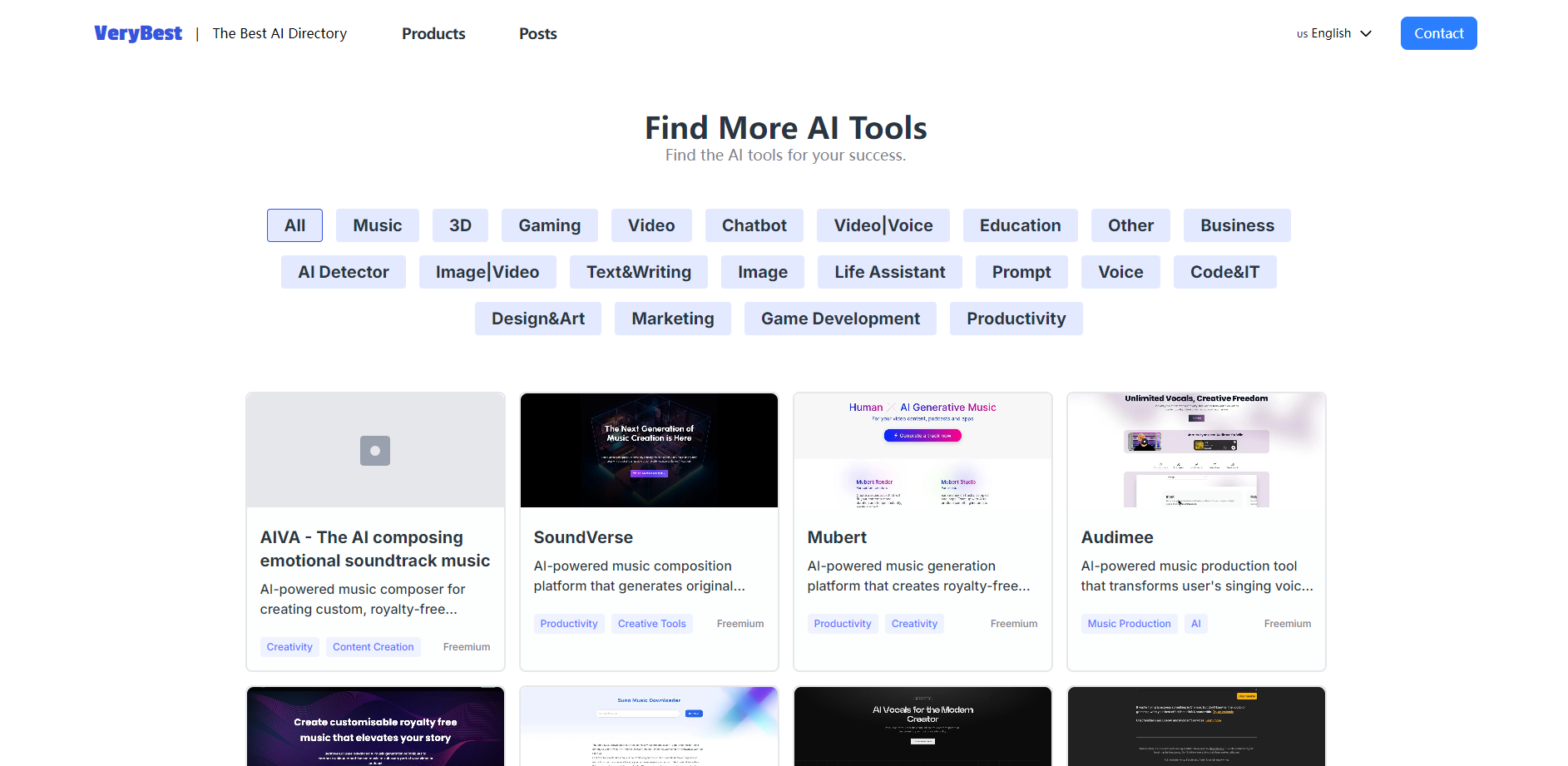1568x766 pixels.
Task: Open the SoundVerse preview thumbnail
Action: point(649,450)
